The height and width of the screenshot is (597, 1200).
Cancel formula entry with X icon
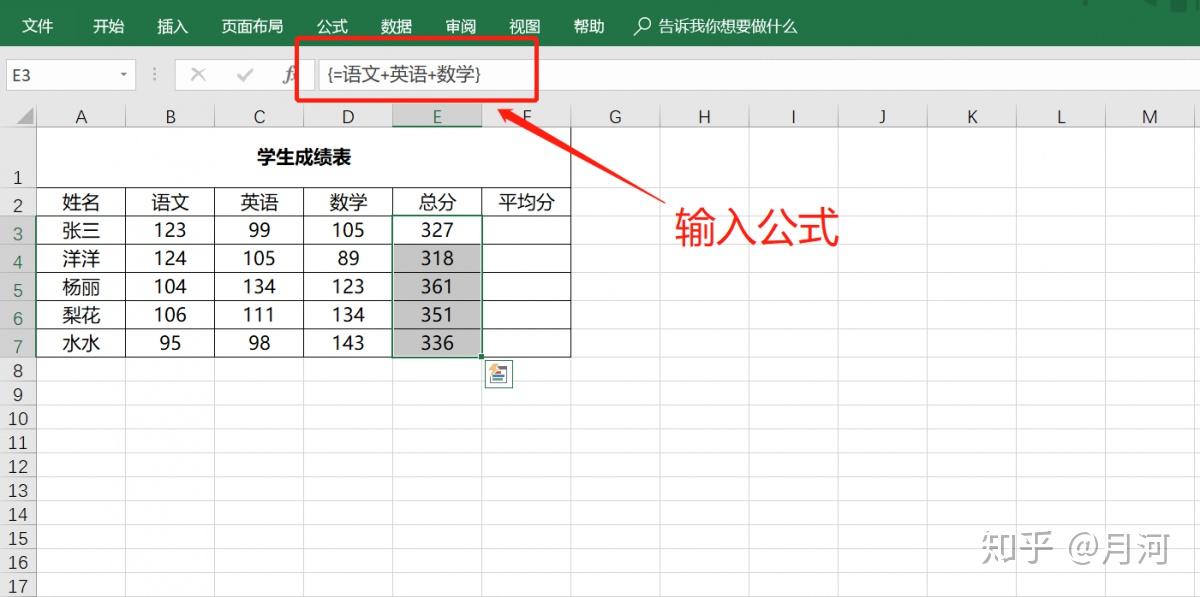pos(198,75)
